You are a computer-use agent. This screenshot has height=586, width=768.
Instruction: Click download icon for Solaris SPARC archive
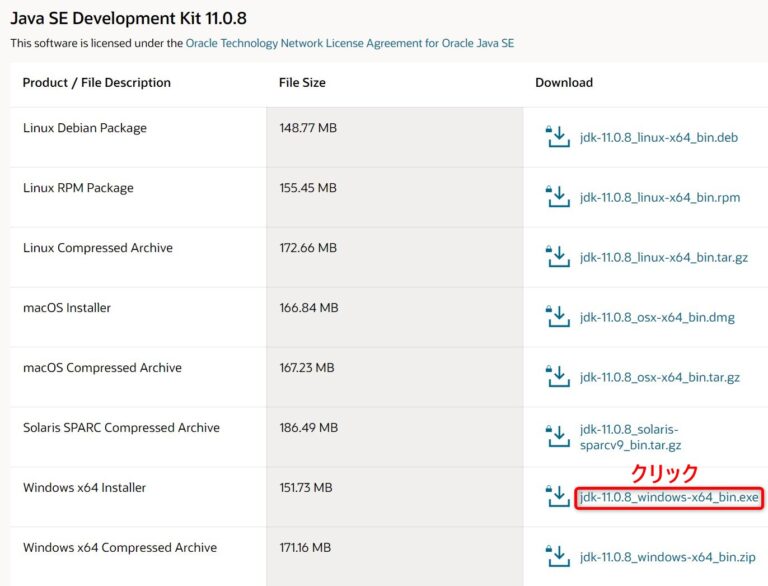[556, 436]
